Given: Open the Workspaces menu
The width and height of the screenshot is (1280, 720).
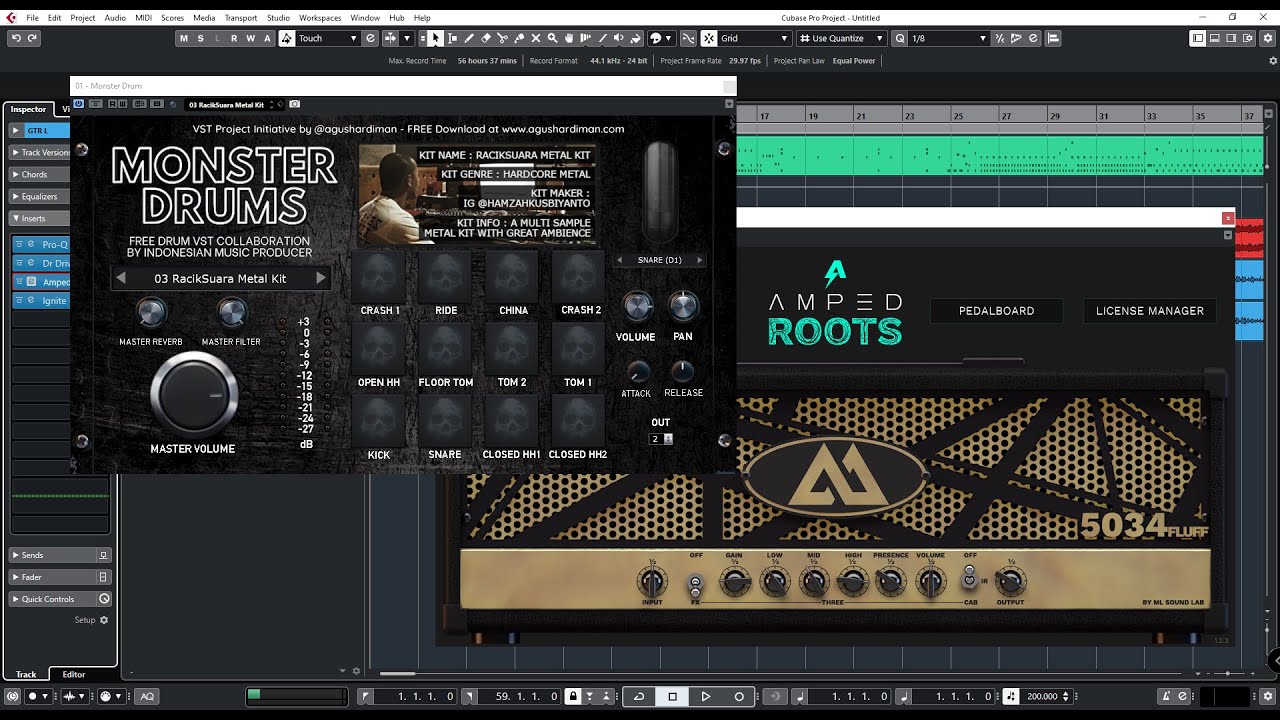Looking at the screenshot, I should [320, 18].
